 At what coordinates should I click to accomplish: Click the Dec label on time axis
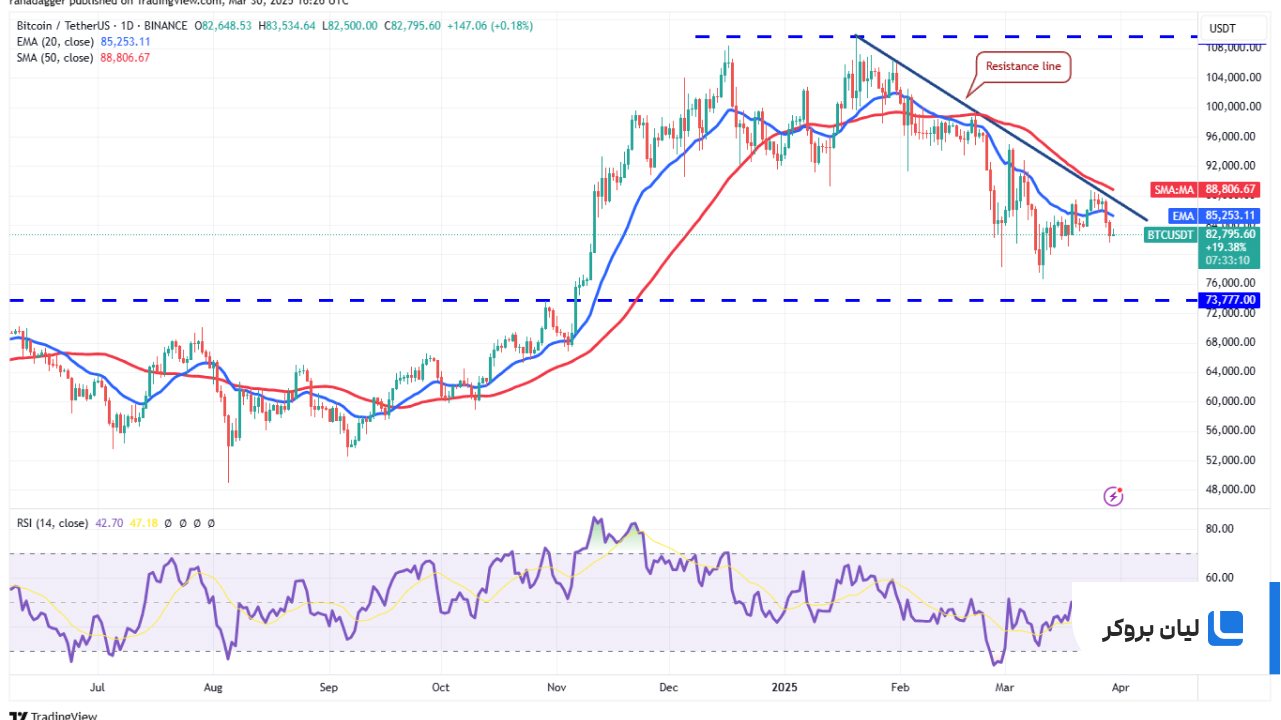pos(669,688)
